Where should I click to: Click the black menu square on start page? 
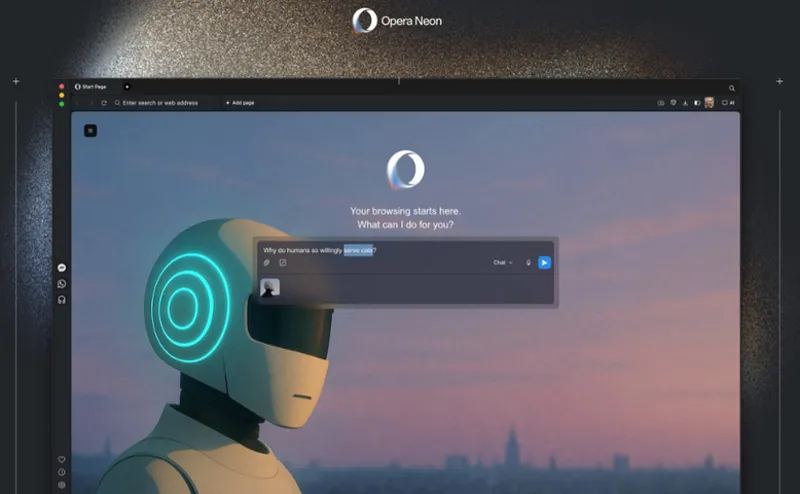pyautogui.click(x=90, y=131)
